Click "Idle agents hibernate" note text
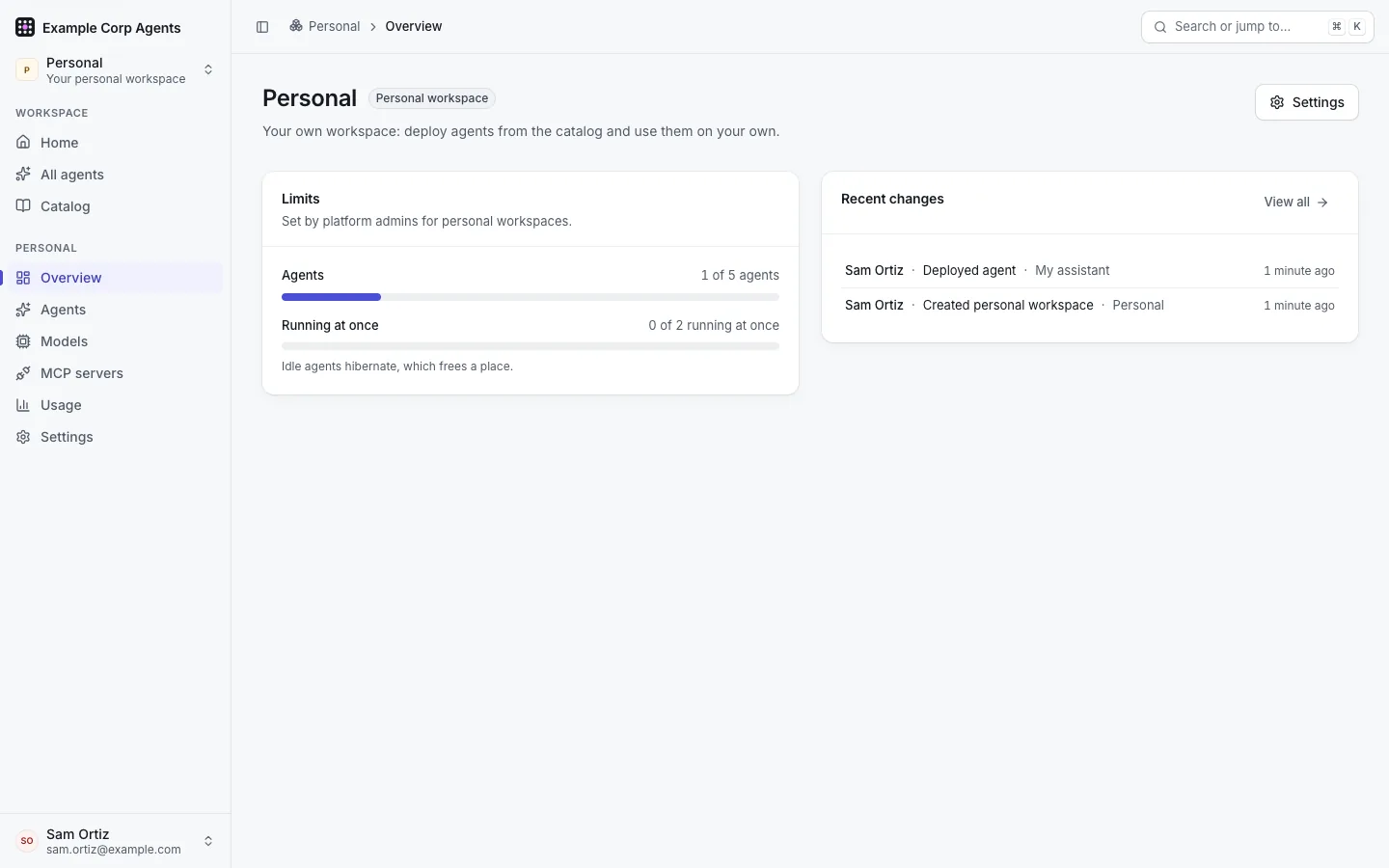1389x868 pixels. (x=397, y=366)
